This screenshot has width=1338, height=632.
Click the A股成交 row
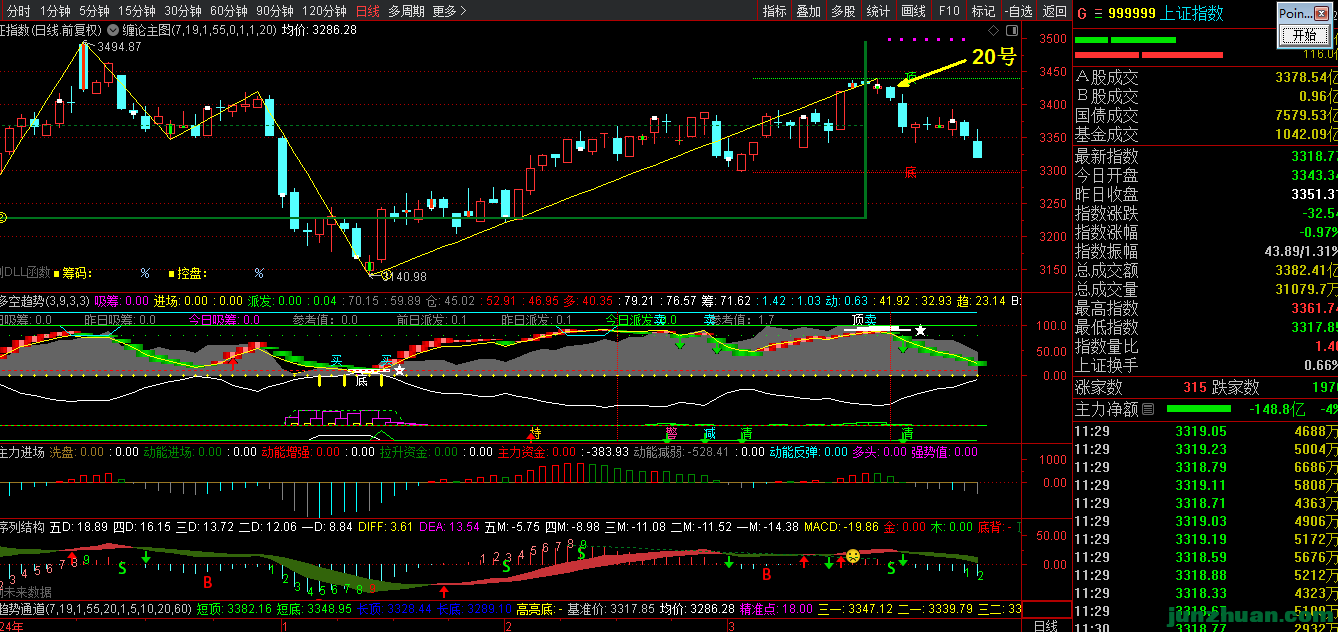point(1206,77)
